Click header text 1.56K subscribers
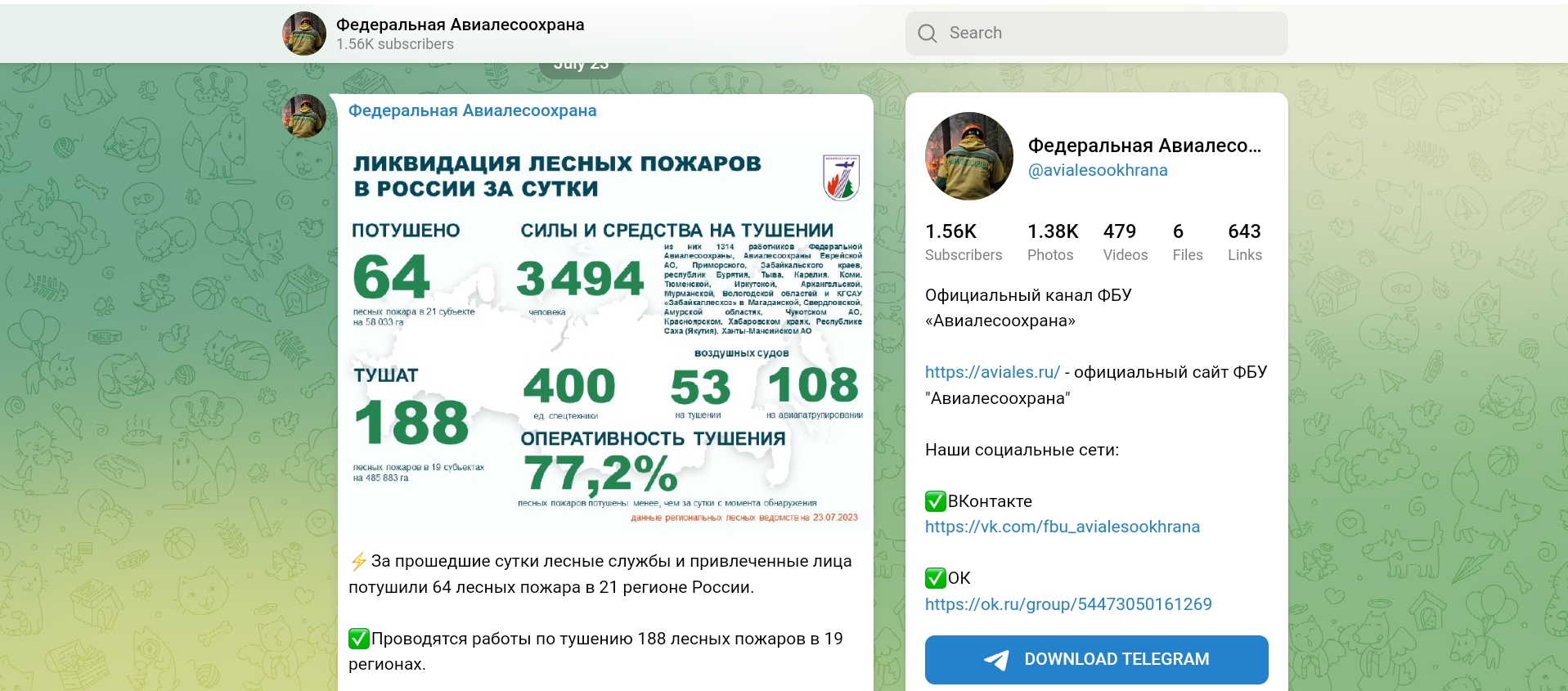 tap(395, 44)
